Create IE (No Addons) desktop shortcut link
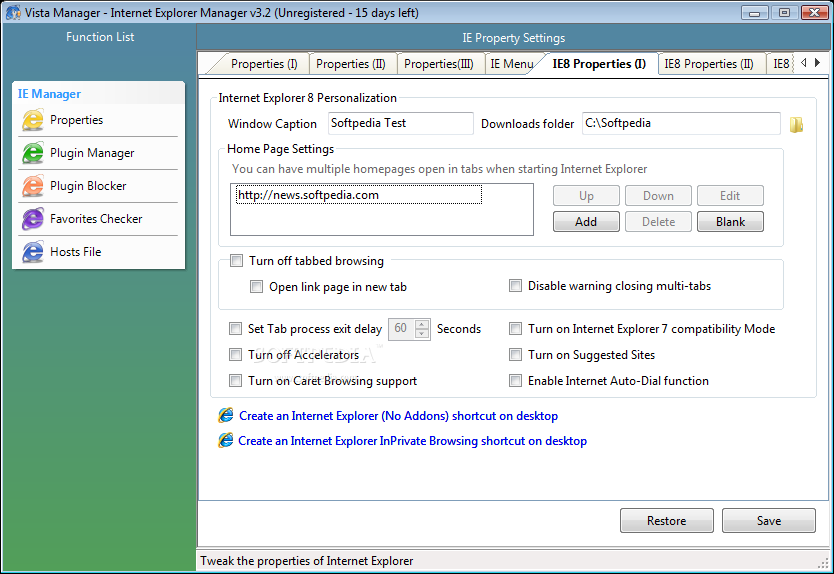 point(398,416)
